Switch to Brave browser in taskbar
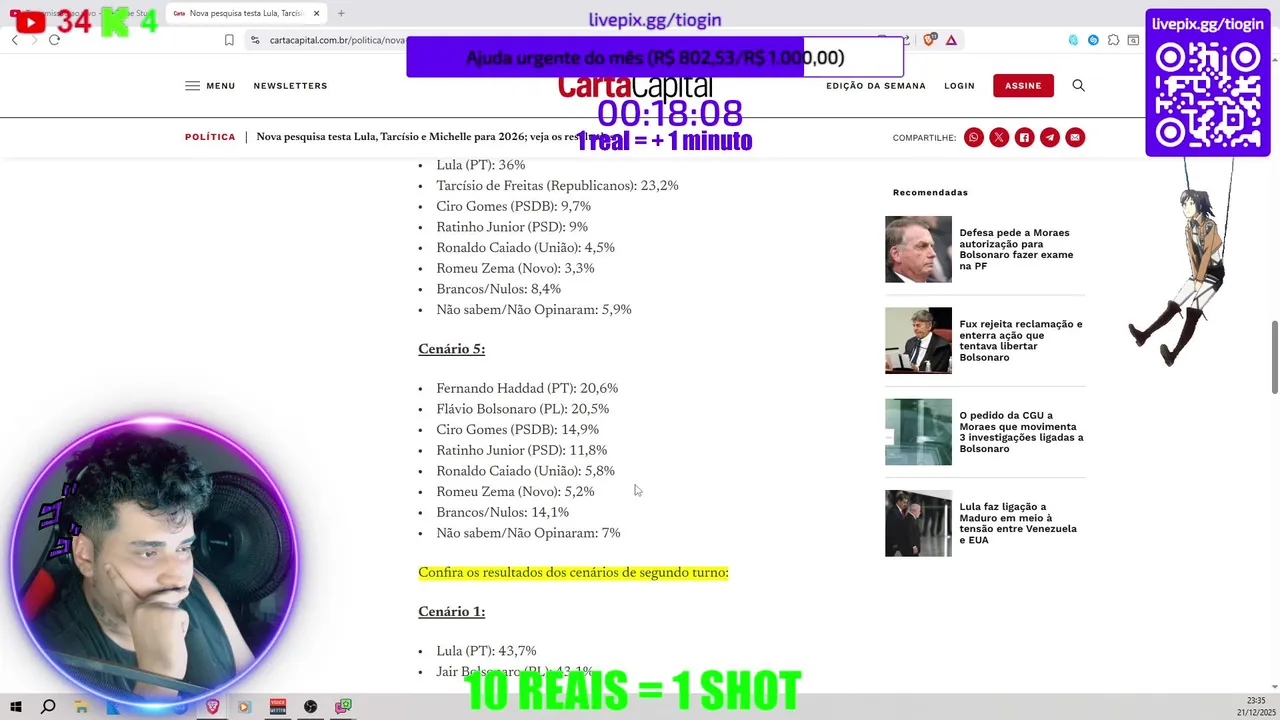The width and height of the screenshot is (1280, 720). tap(212, 707)
